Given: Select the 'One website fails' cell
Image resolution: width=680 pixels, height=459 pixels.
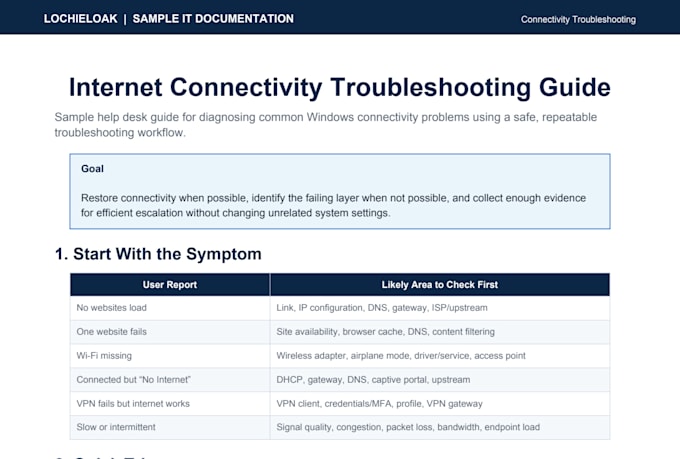Looking at the screenshot, I should (170, 332).
